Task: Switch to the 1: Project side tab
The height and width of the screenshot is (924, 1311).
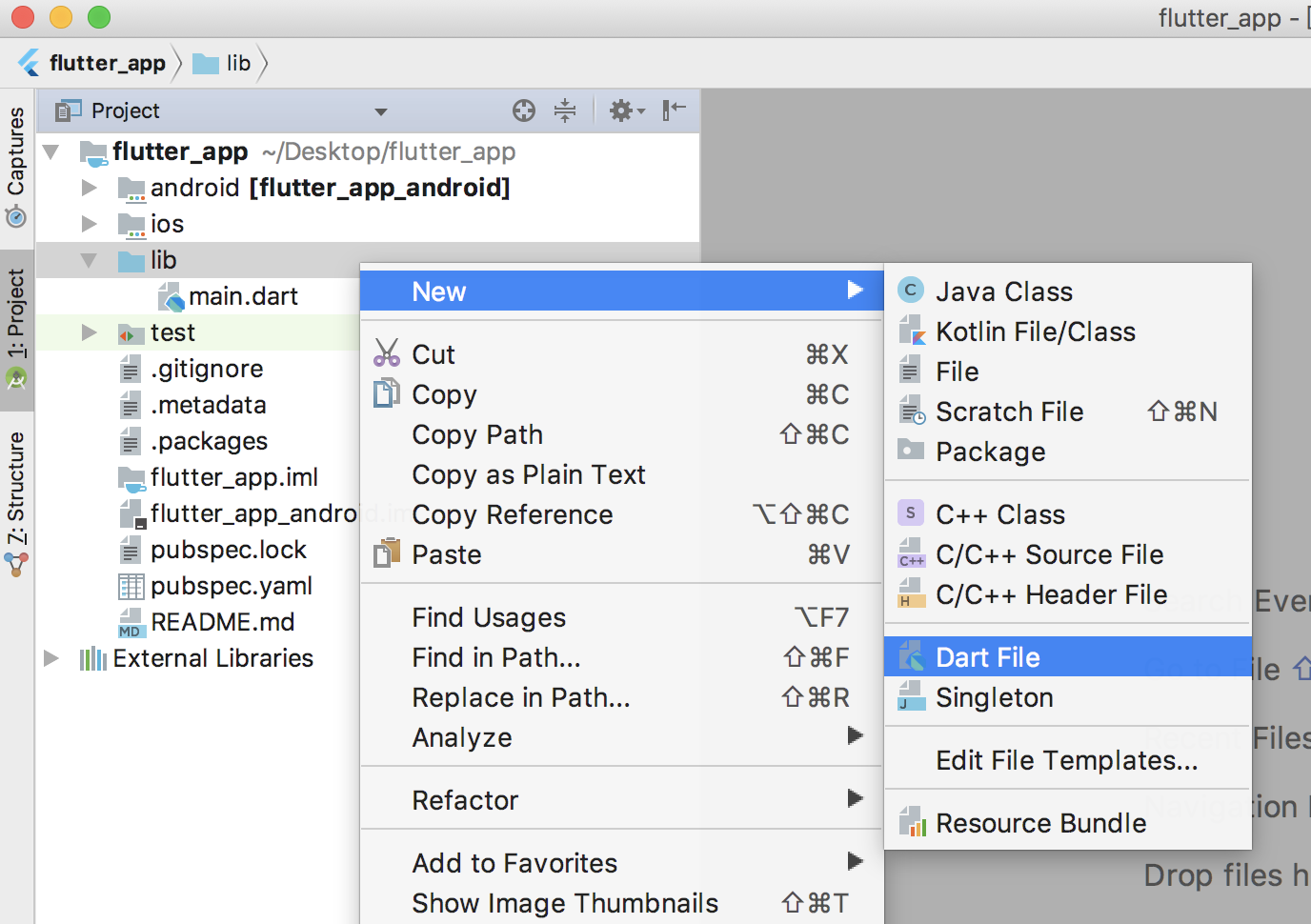Action: tap(16, 330)
